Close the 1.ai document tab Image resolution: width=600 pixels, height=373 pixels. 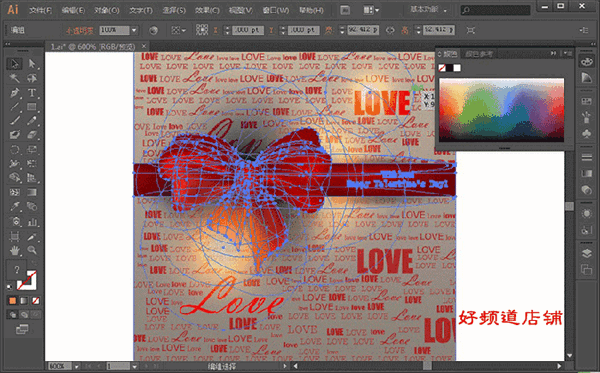coord(144,46)
